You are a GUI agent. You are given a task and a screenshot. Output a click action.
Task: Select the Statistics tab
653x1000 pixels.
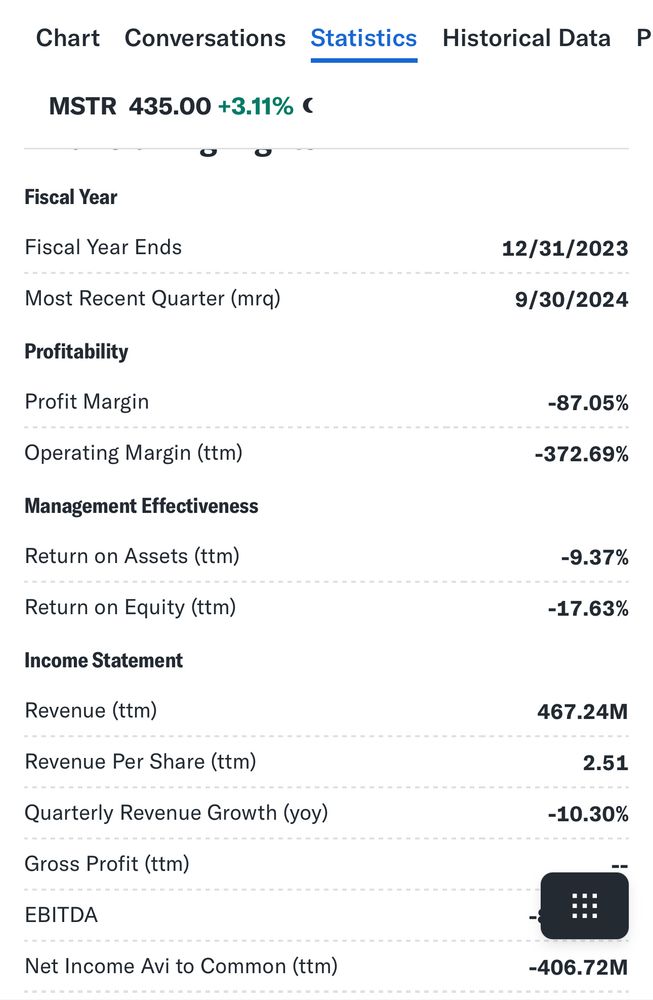363,38
